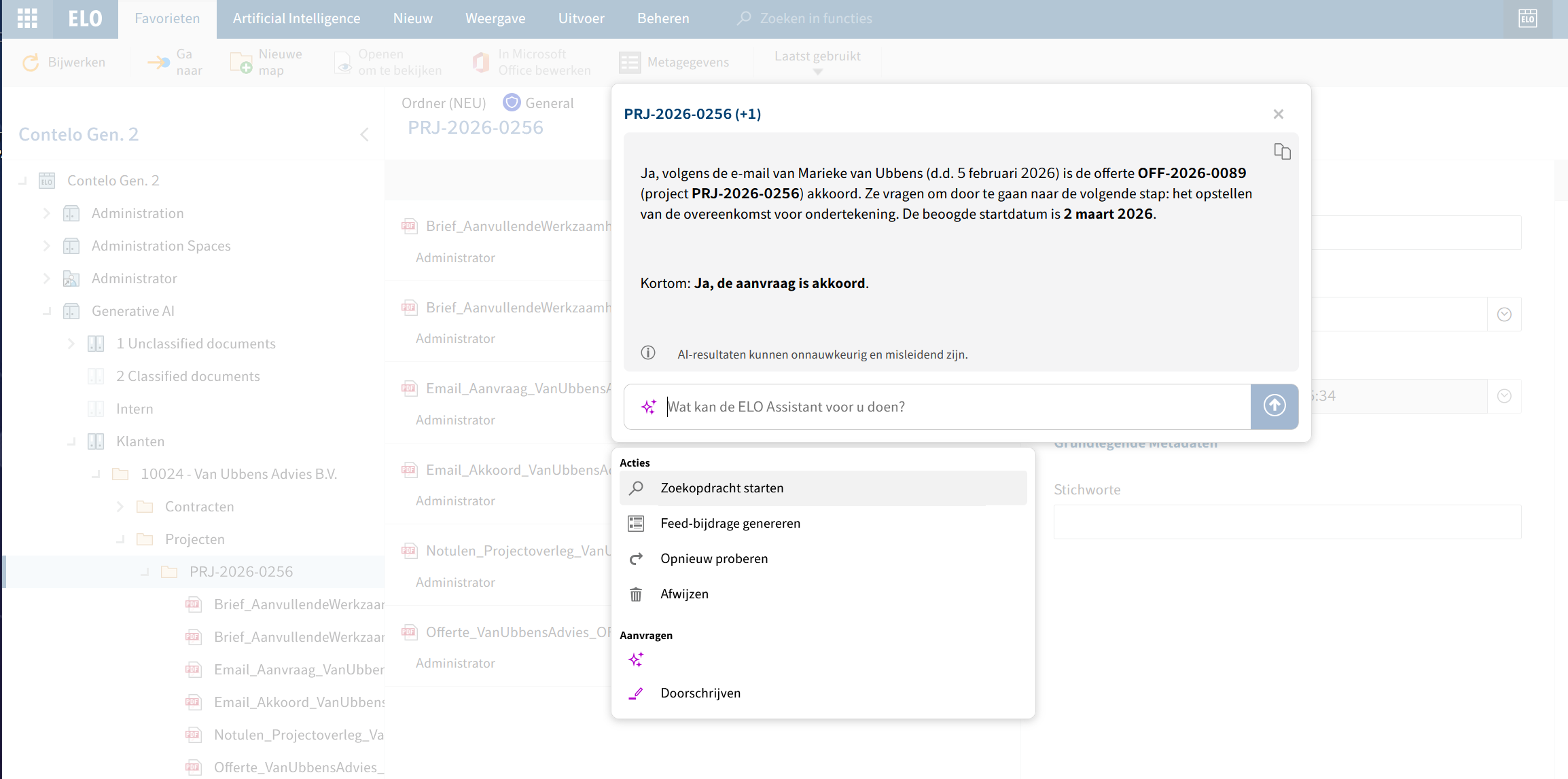This screenshot has height=779, width=1568.
Task: Select Zoekopdracht starten action
Action: 823,488
